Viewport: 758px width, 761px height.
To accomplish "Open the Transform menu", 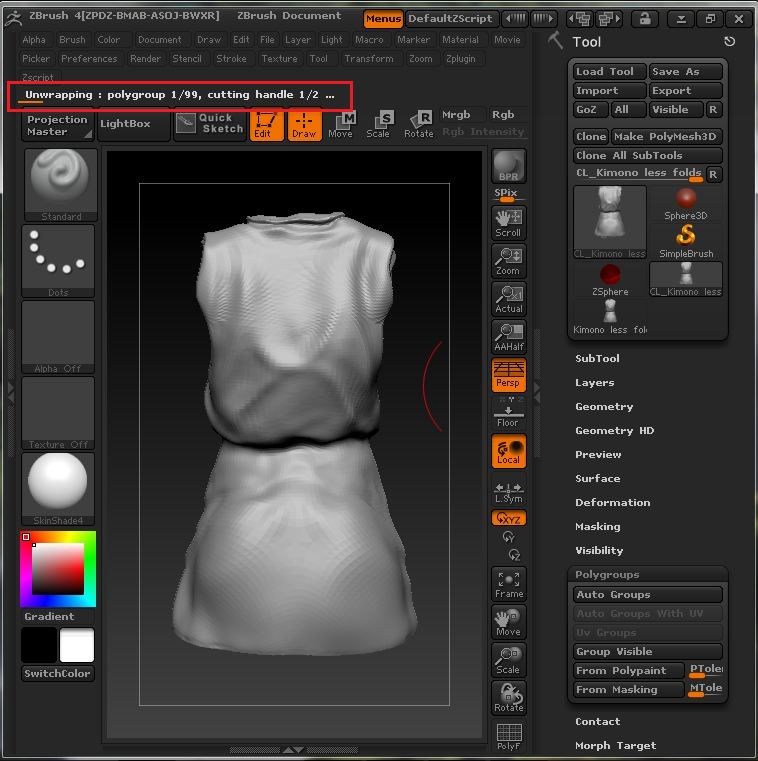I will tap(369, 59).
